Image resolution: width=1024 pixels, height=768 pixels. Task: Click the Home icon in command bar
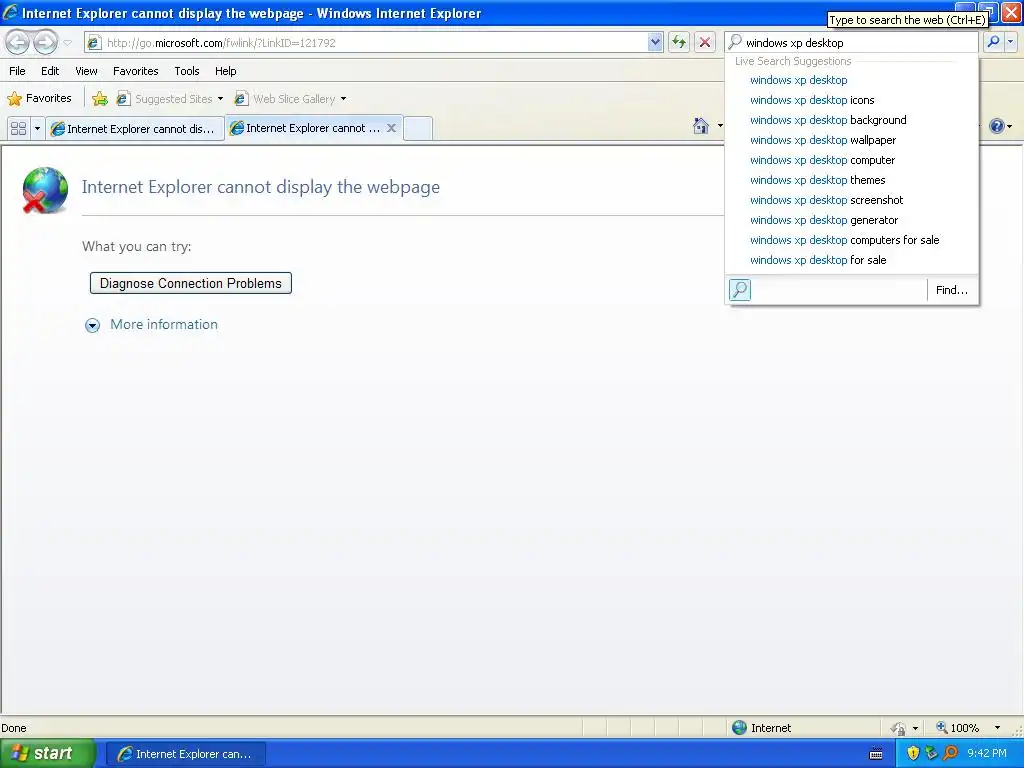tap(701, 125)
